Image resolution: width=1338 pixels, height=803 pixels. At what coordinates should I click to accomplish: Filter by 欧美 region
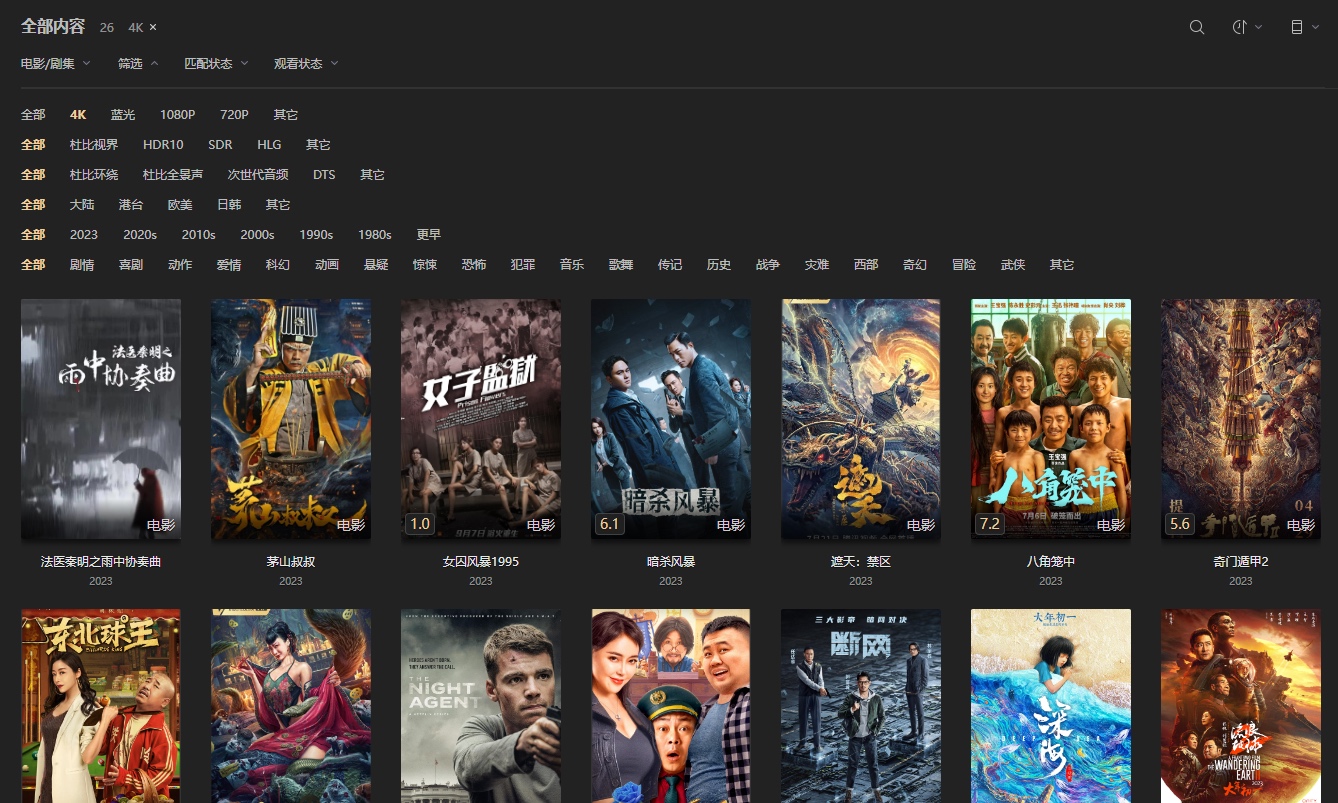180,205
